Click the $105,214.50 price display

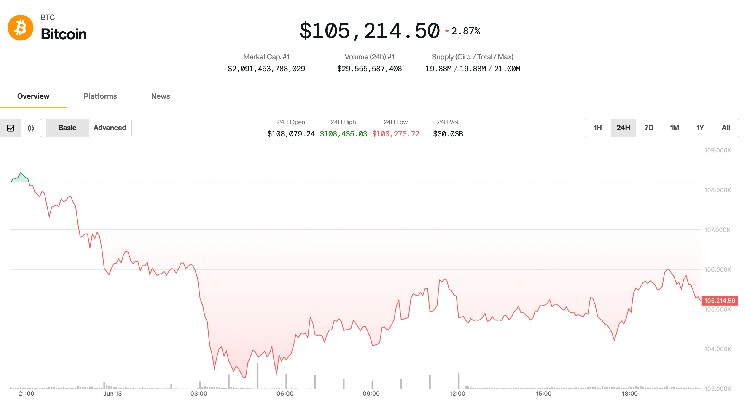[x=369, y=33]
